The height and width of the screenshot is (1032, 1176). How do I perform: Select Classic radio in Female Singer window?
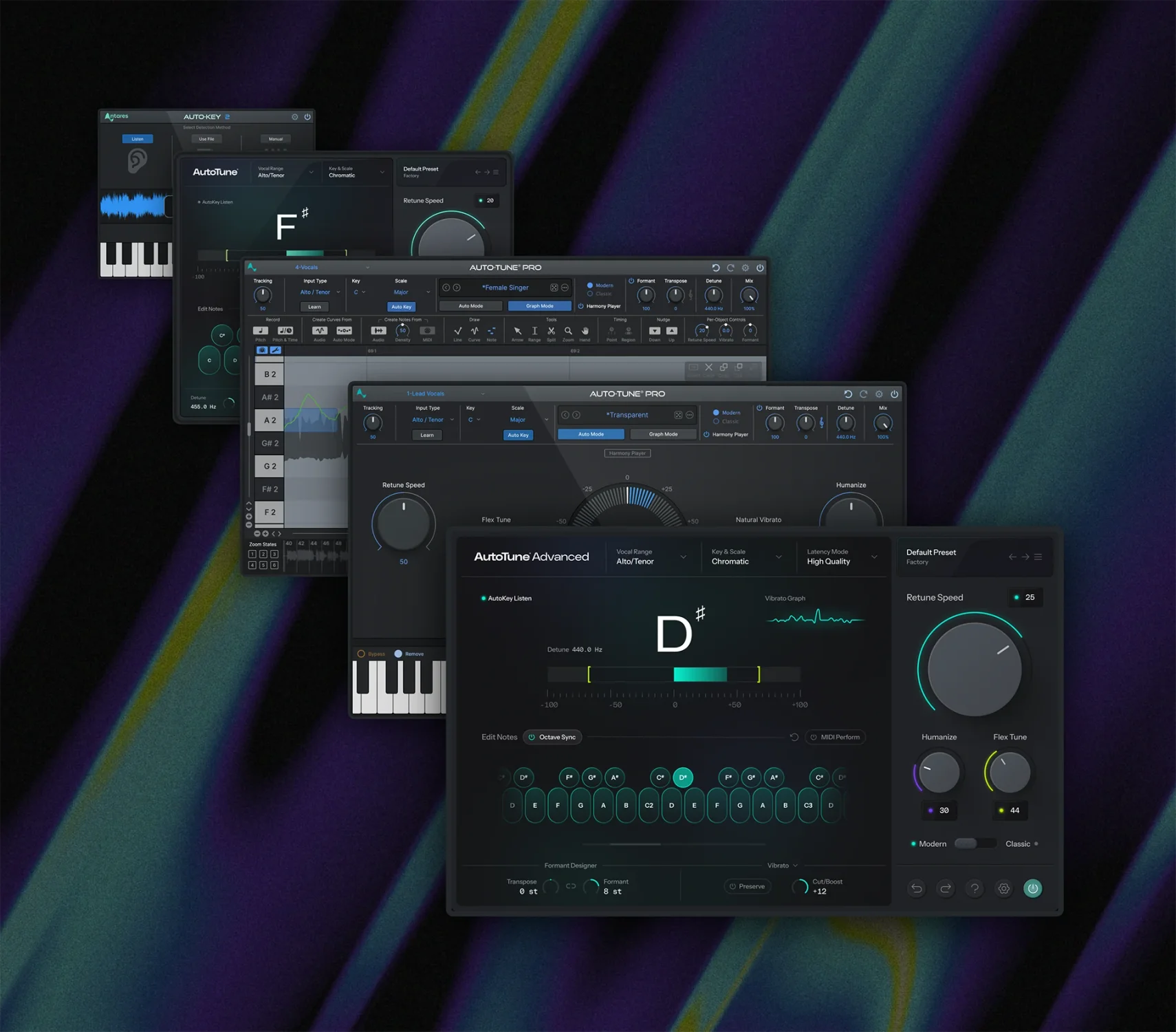[590, 294]
